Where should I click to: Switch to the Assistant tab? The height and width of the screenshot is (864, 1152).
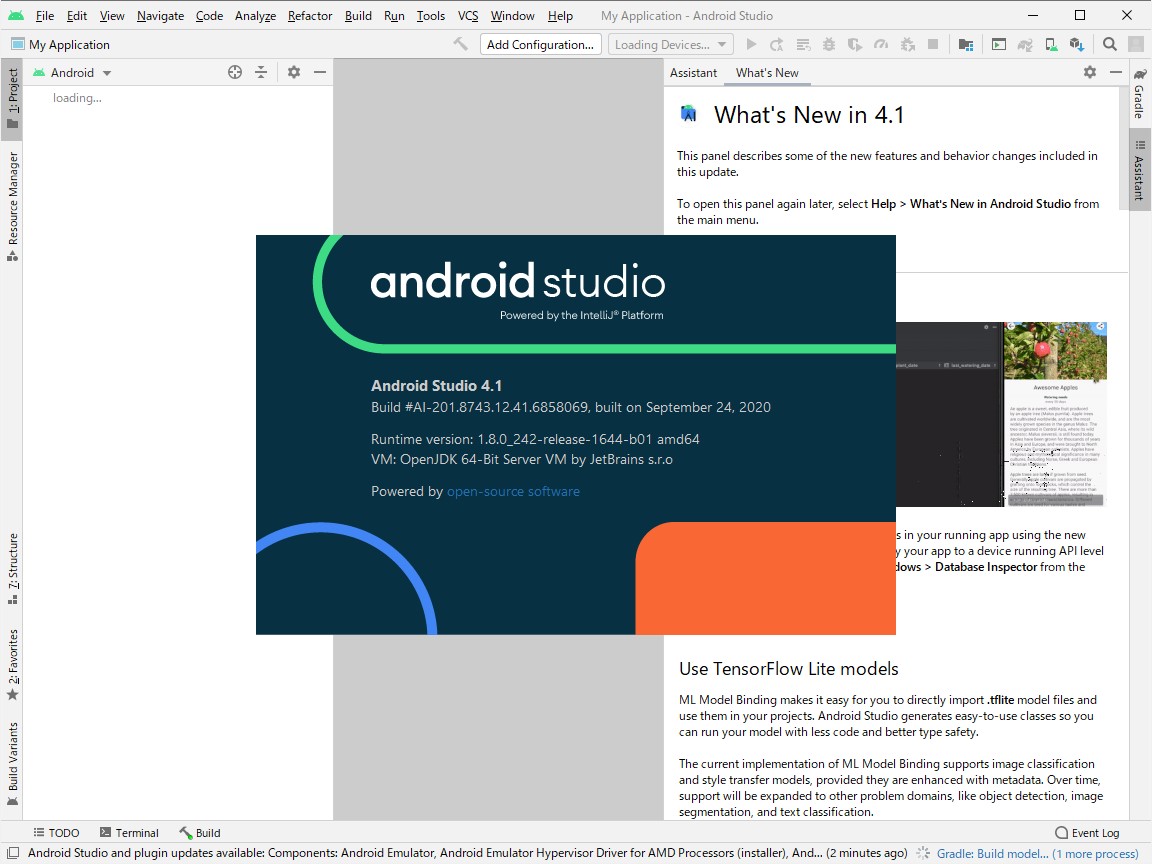tap(693, 72)
